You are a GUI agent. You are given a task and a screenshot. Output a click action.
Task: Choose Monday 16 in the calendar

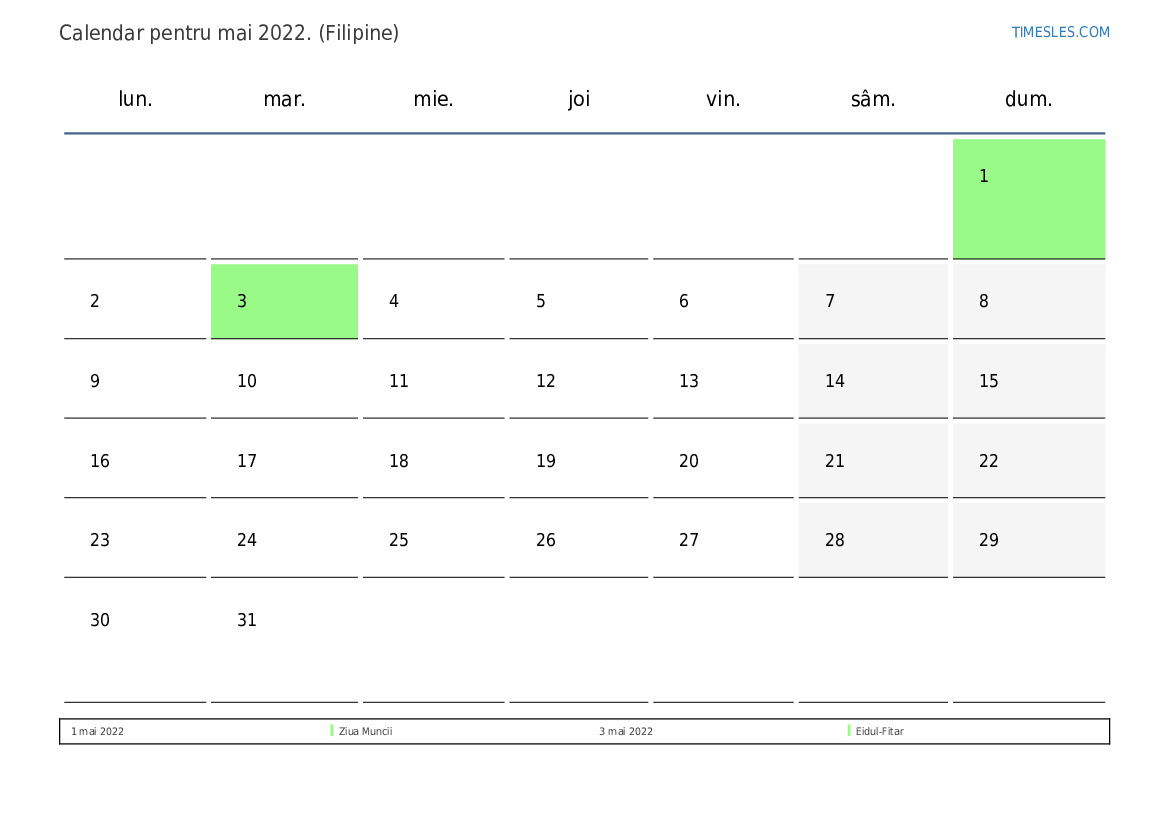tap(100, 461)
